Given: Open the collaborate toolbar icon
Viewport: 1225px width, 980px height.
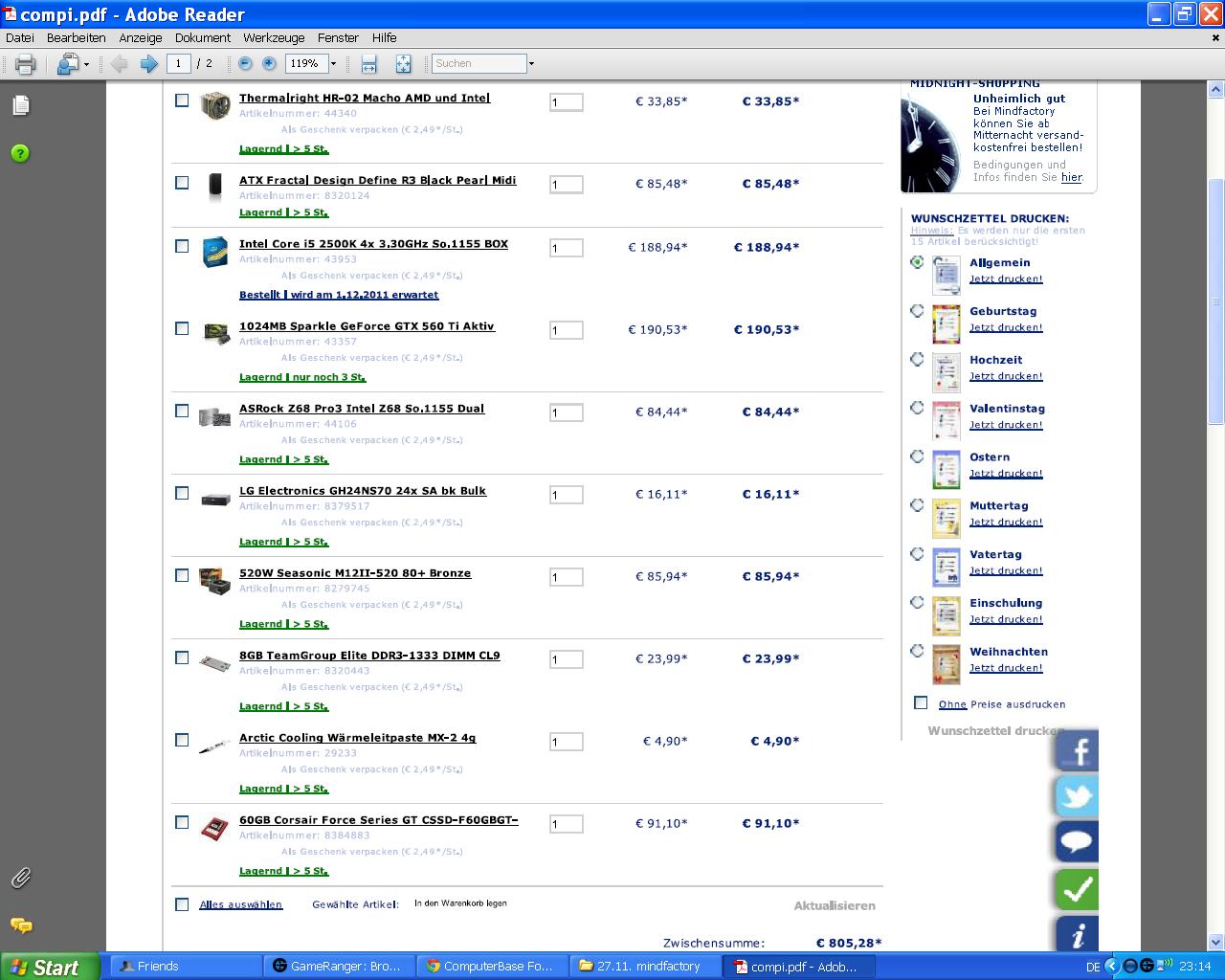Looking at the screenshot, I should pyautogui.click(x=68, y=64).
